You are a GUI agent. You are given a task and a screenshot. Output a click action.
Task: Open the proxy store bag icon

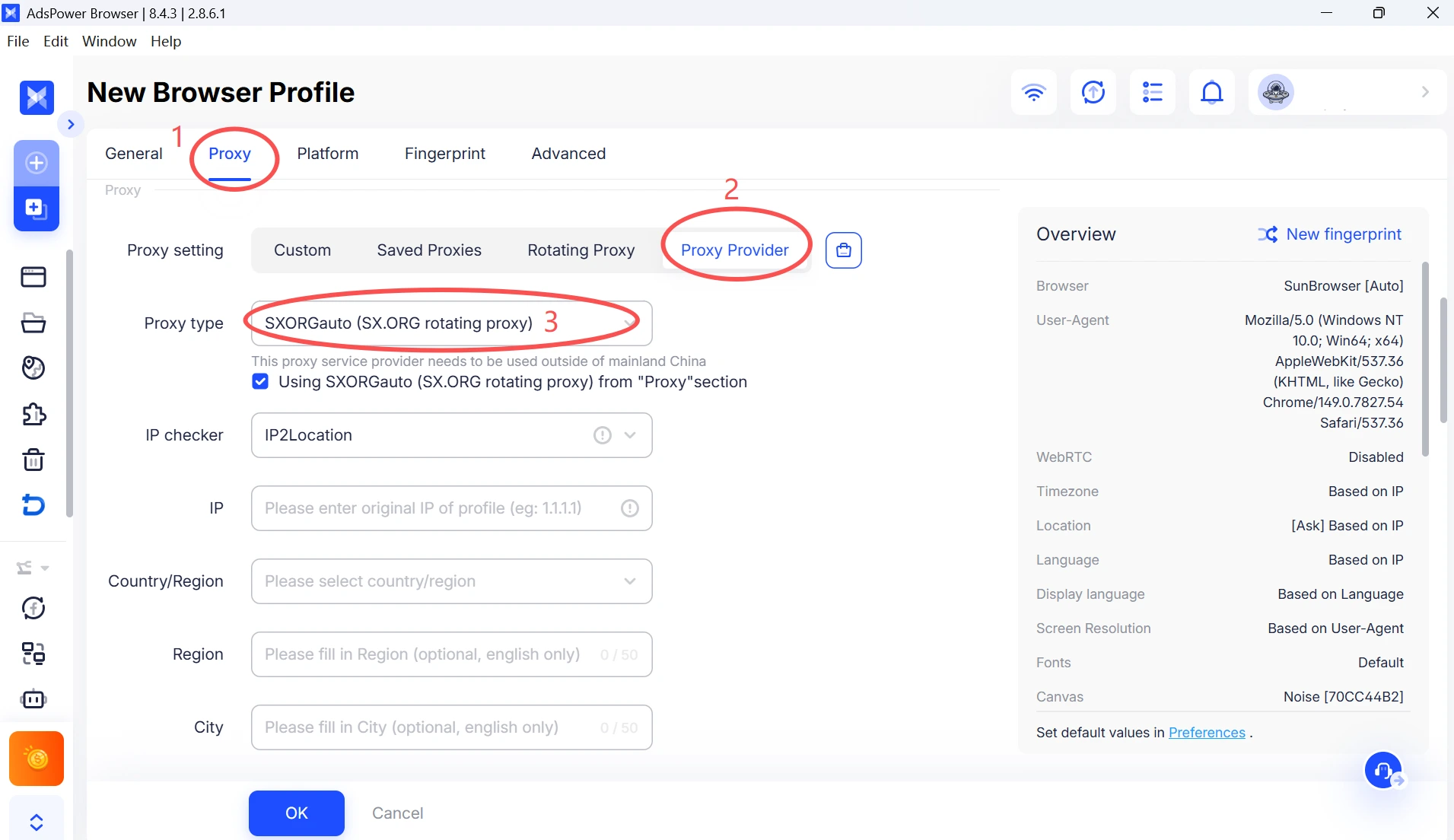click(843, 250)
